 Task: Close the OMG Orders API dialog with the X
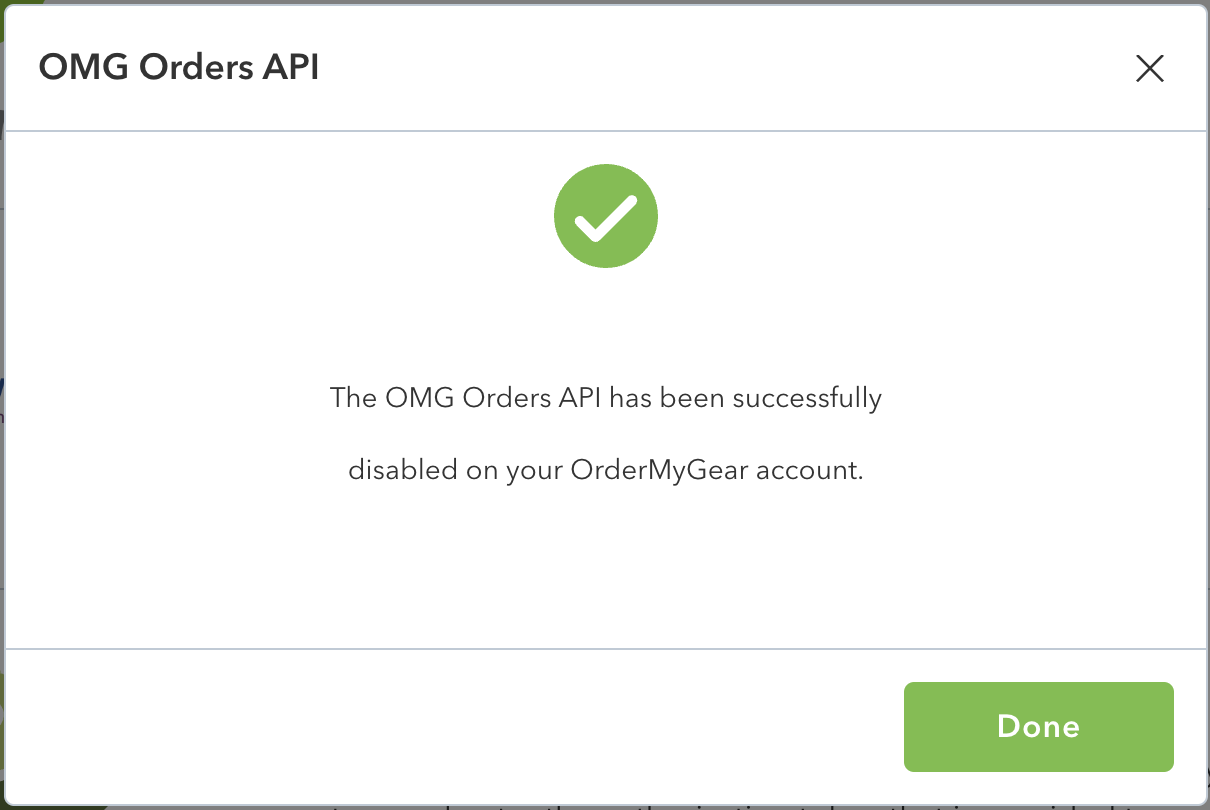click(x=1150, y=68)
